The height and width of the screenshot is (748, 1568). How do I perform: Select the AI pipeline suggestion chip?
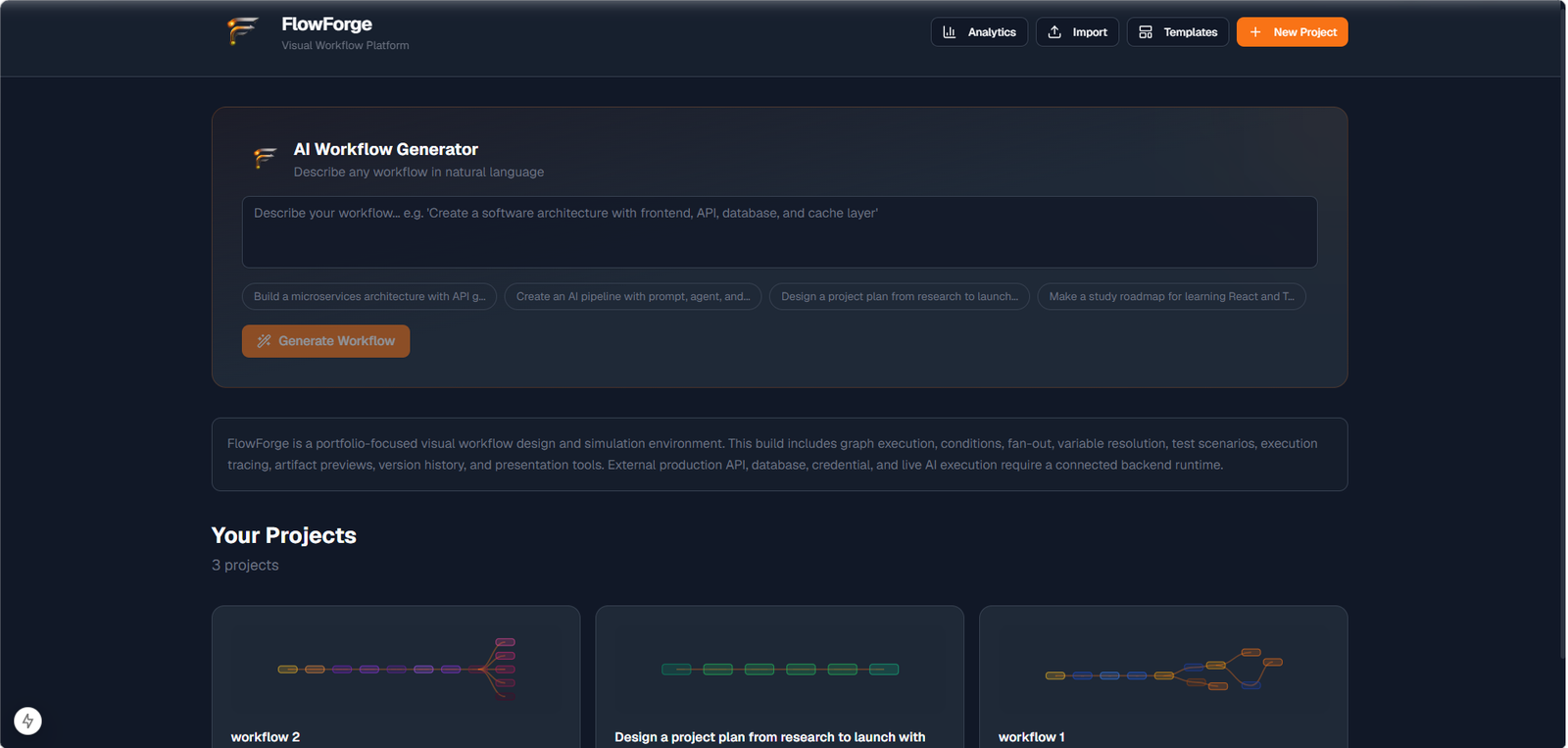[633, 296]
